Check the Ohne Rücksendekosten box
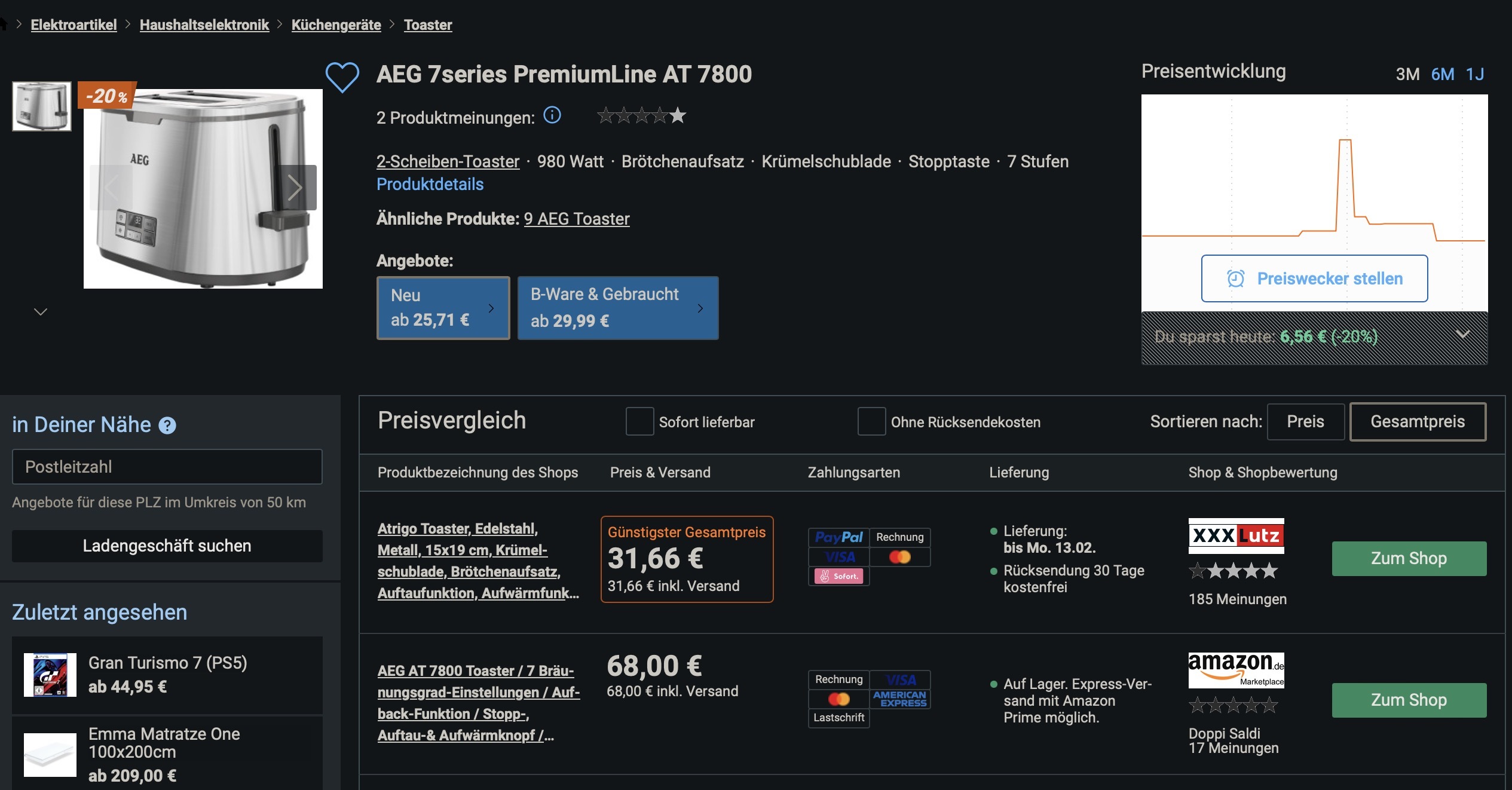The image size is (1512, 790). [871, 422]
